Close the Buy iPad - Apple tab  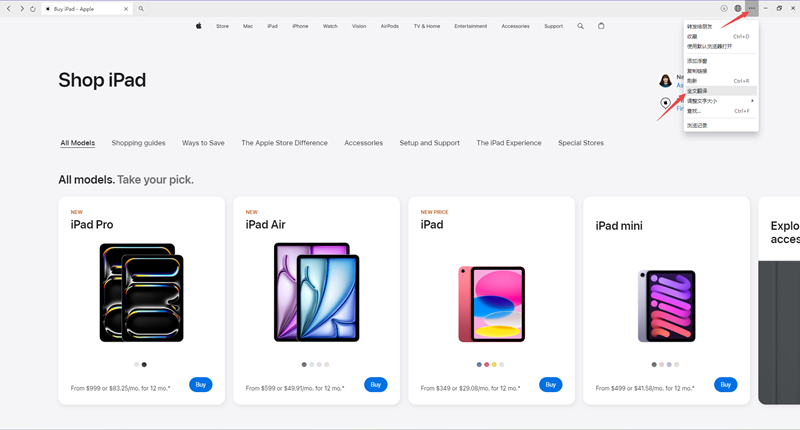[126, 8]
